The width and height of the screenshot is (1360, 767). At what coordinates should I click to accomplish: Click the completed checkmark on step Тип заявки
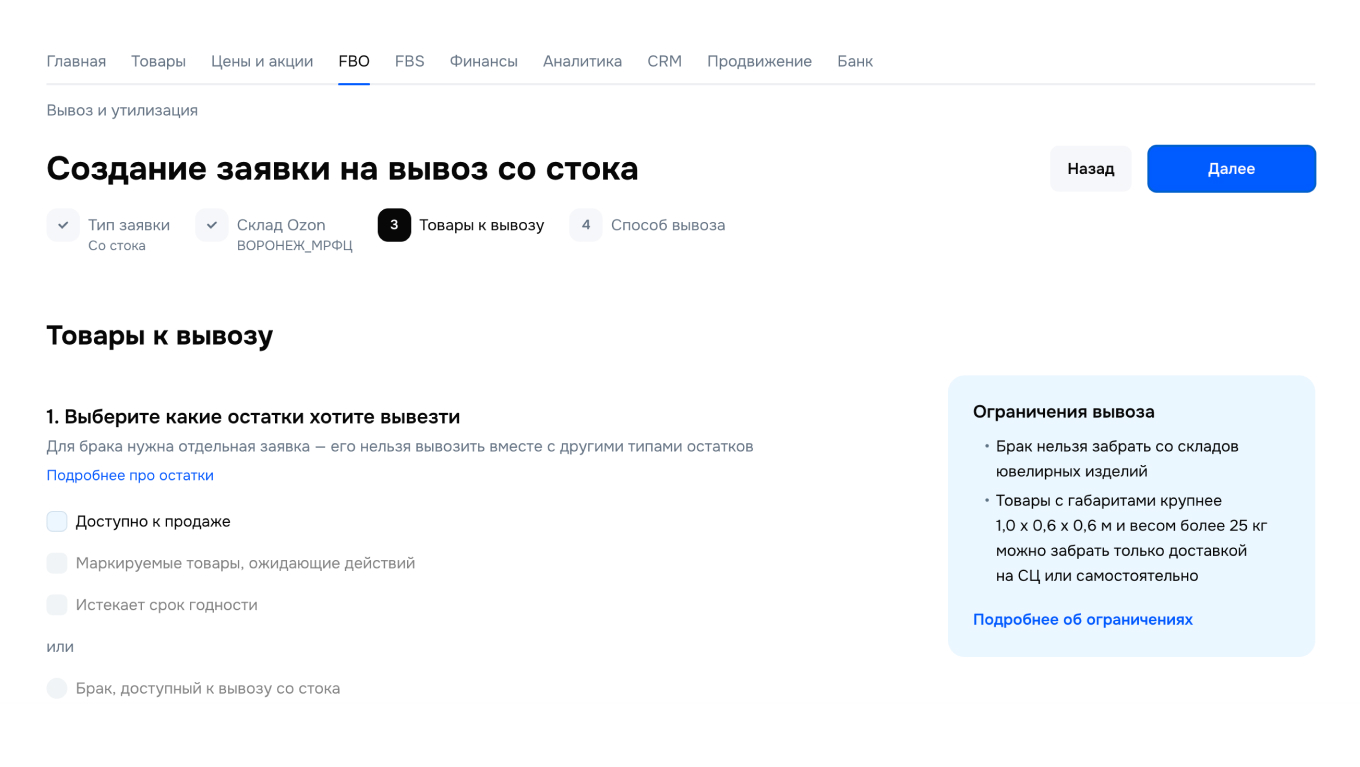click(63, 225)
